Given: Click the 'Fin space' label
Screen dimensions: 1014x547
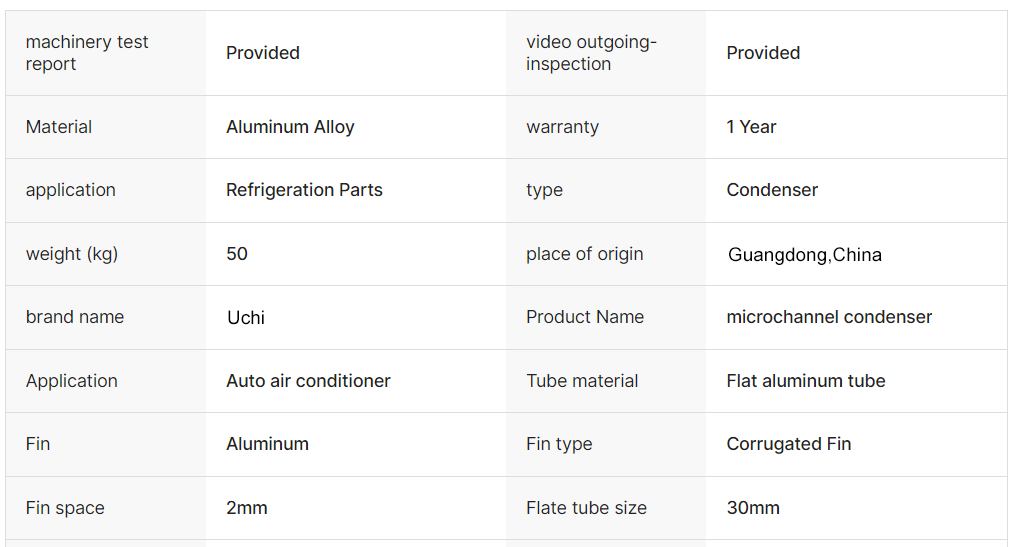Looking at the screenshot, I should pos(65,508).
